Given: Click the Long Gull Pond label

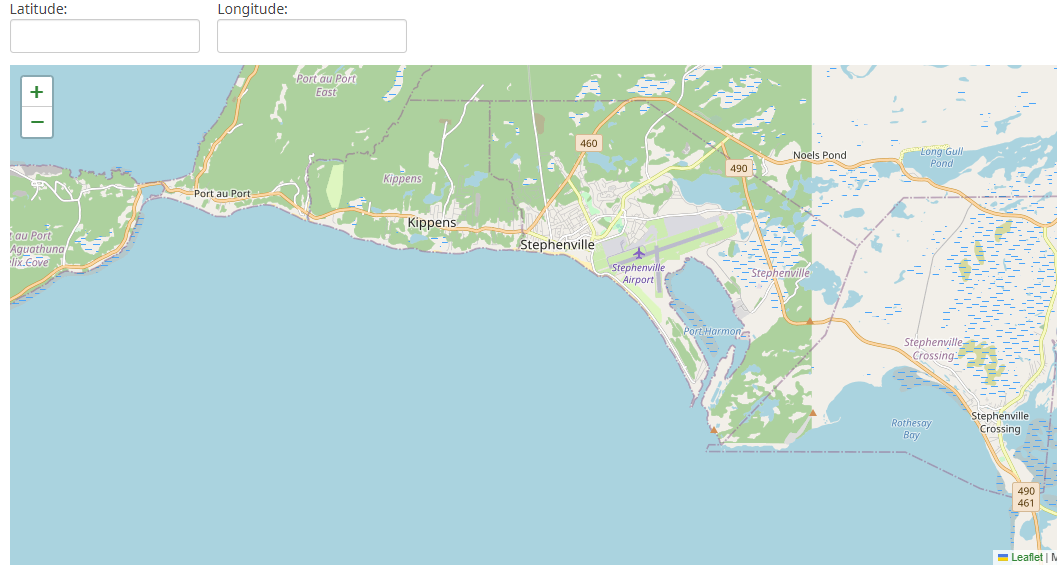Looking at the screenshot, I should (941, 156).
